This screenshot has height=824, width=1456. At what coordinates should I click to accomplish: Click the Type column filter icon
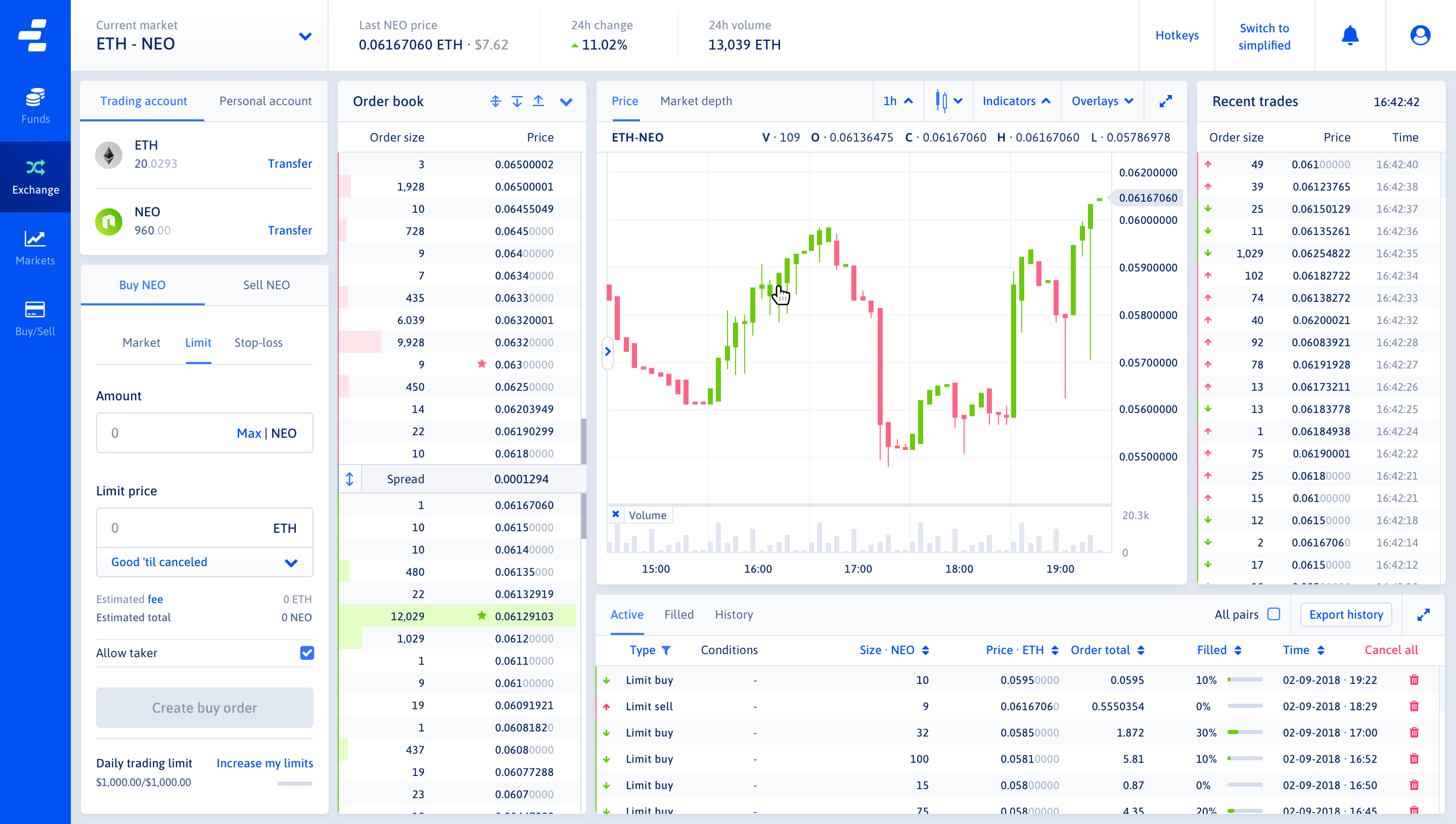(x=666, y=650)
